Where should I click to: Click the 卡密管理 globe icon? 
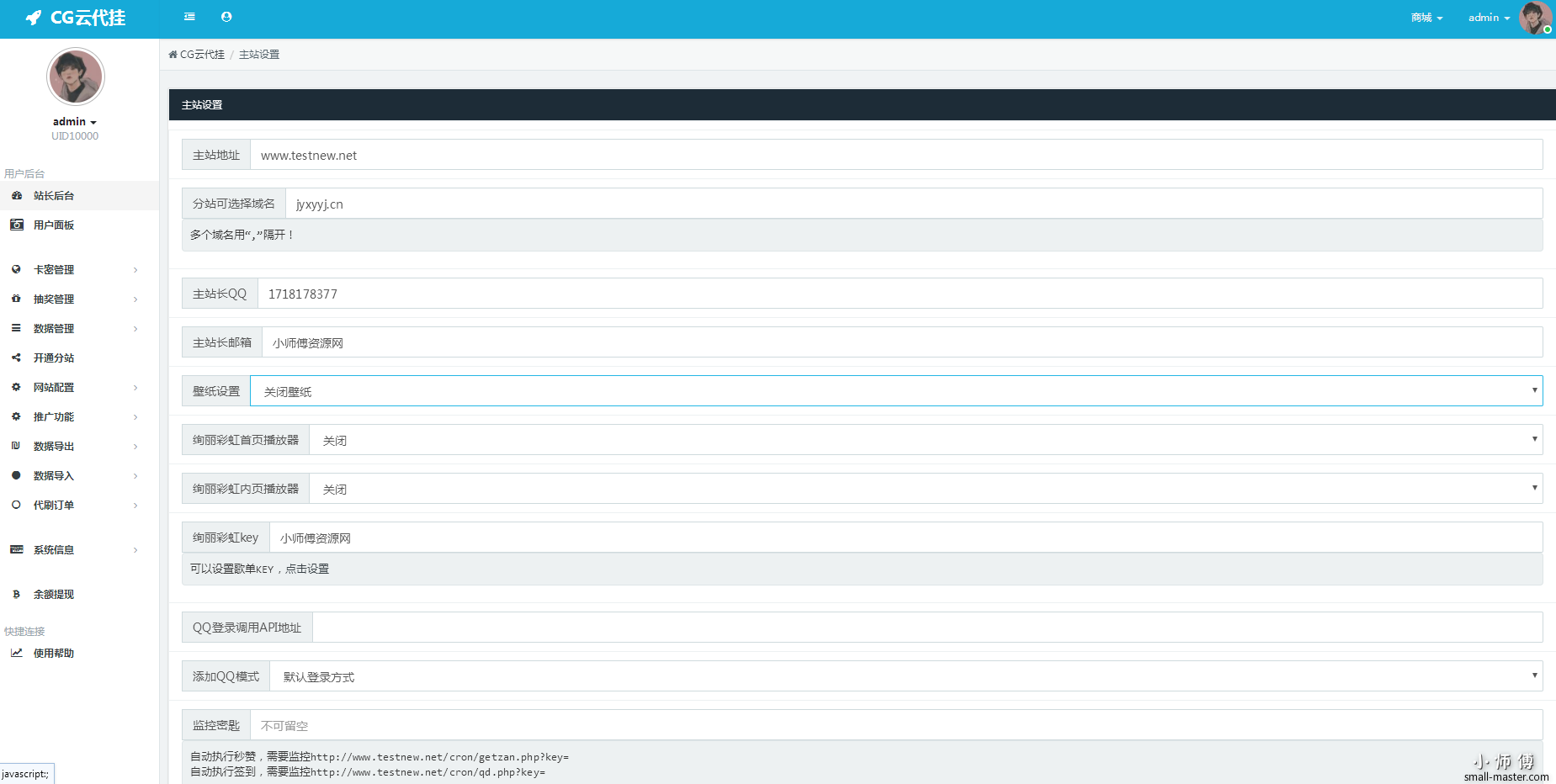pos(16,269)
